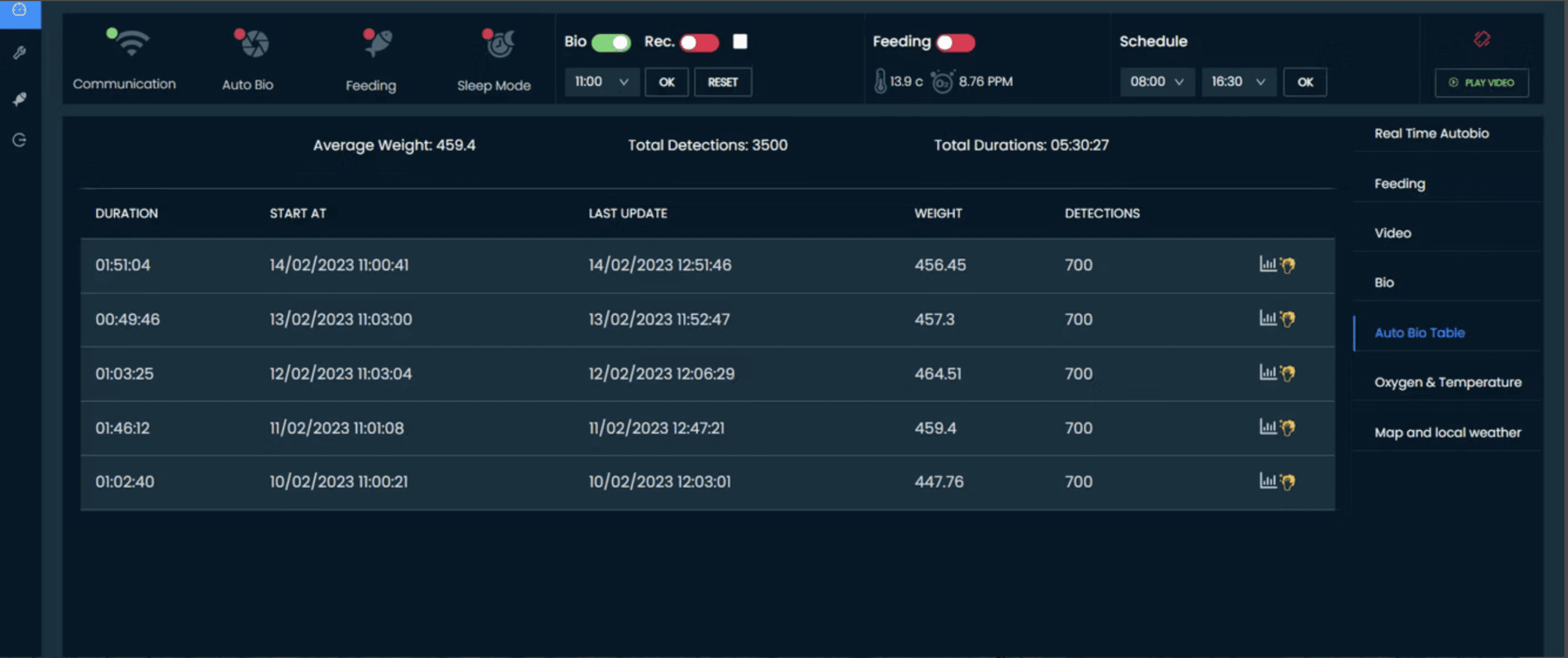Enable the Rec. toggle switch
This screenshot has height=658, width=1568.
pos(699,42)
